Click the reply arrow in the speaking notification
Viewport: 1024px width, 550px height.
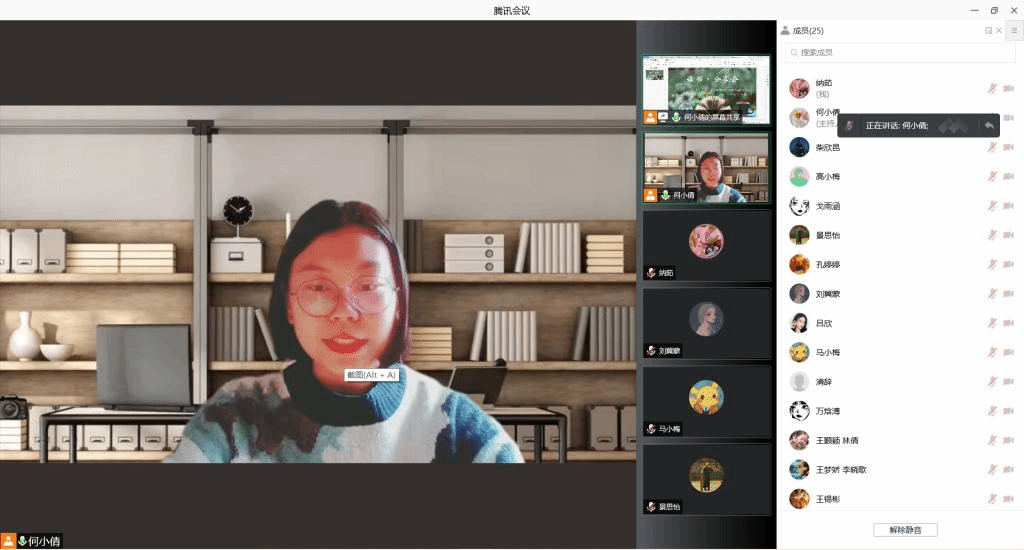[989, 126]
